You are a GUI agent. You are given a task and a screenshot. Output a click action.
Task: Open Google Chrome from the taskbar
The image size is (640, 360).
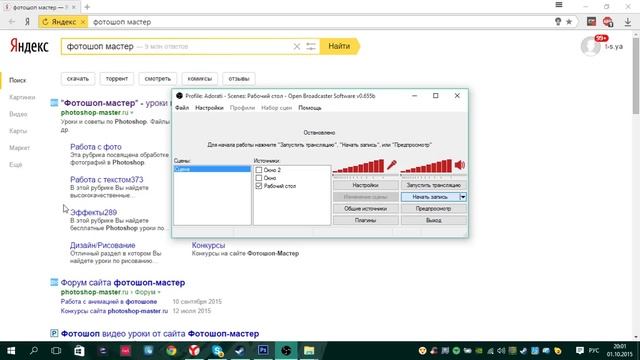point(171,351)
